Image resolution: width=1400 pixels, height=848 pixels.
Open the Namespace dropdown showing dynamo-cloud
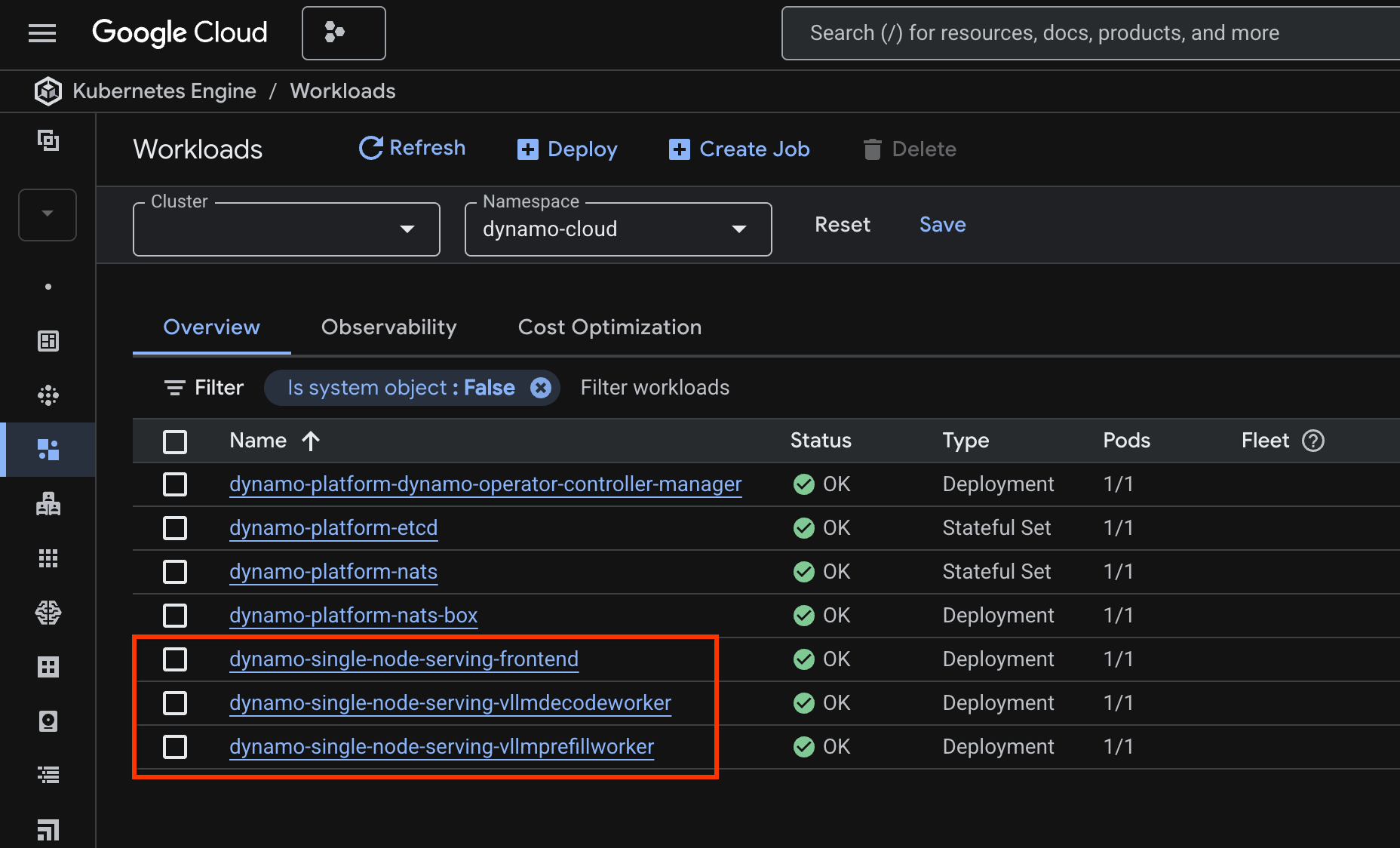(618, 229)
